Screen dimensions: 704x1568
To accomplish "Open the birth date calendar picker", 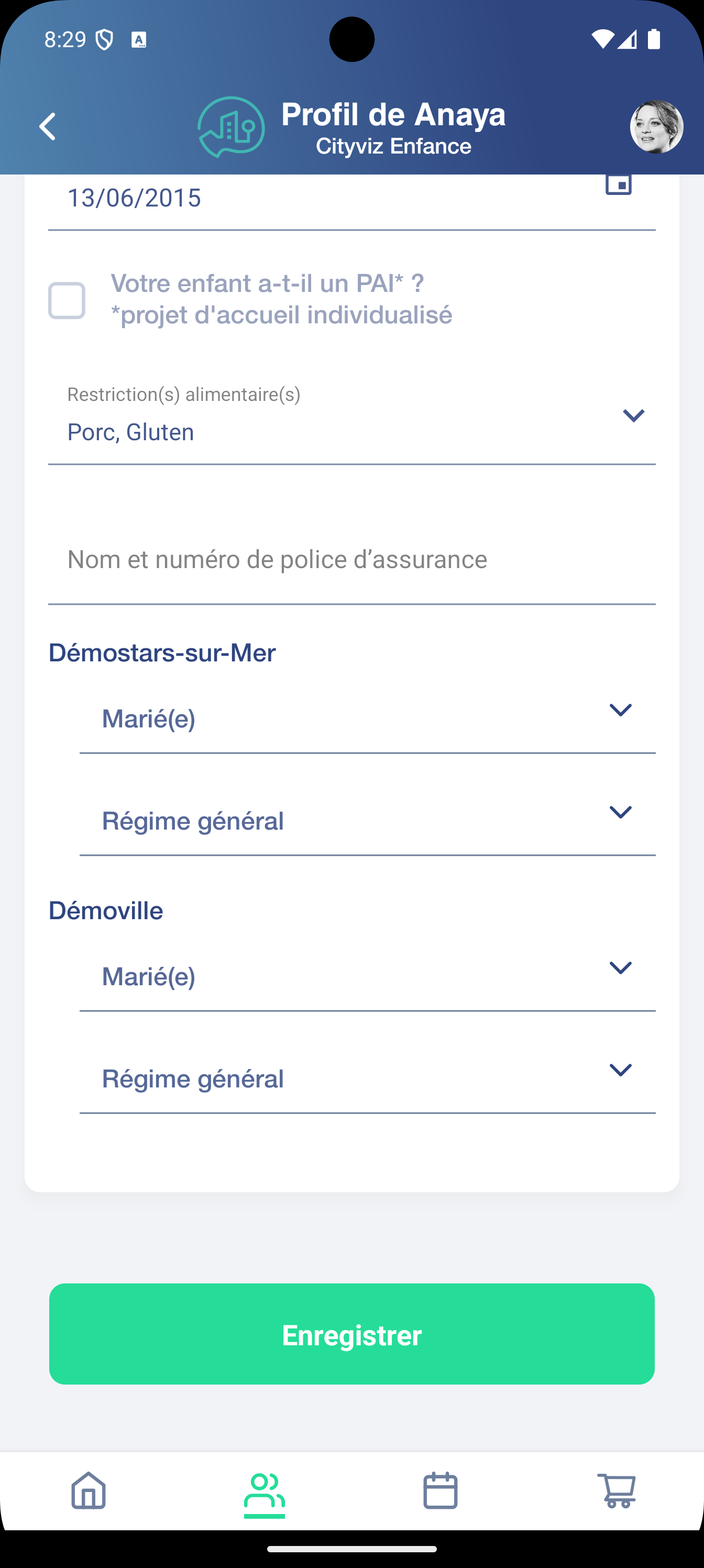I will 618,184.
